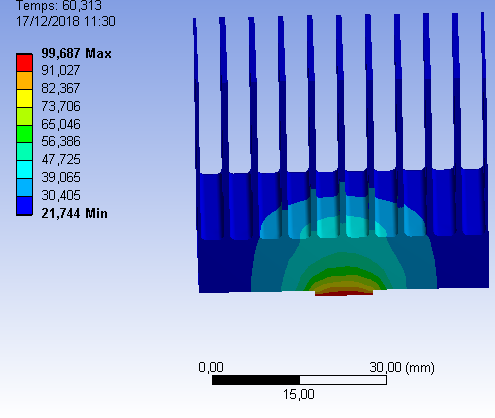
Task: Select the '30,405' legend value
Action: (x=61, y=195)
